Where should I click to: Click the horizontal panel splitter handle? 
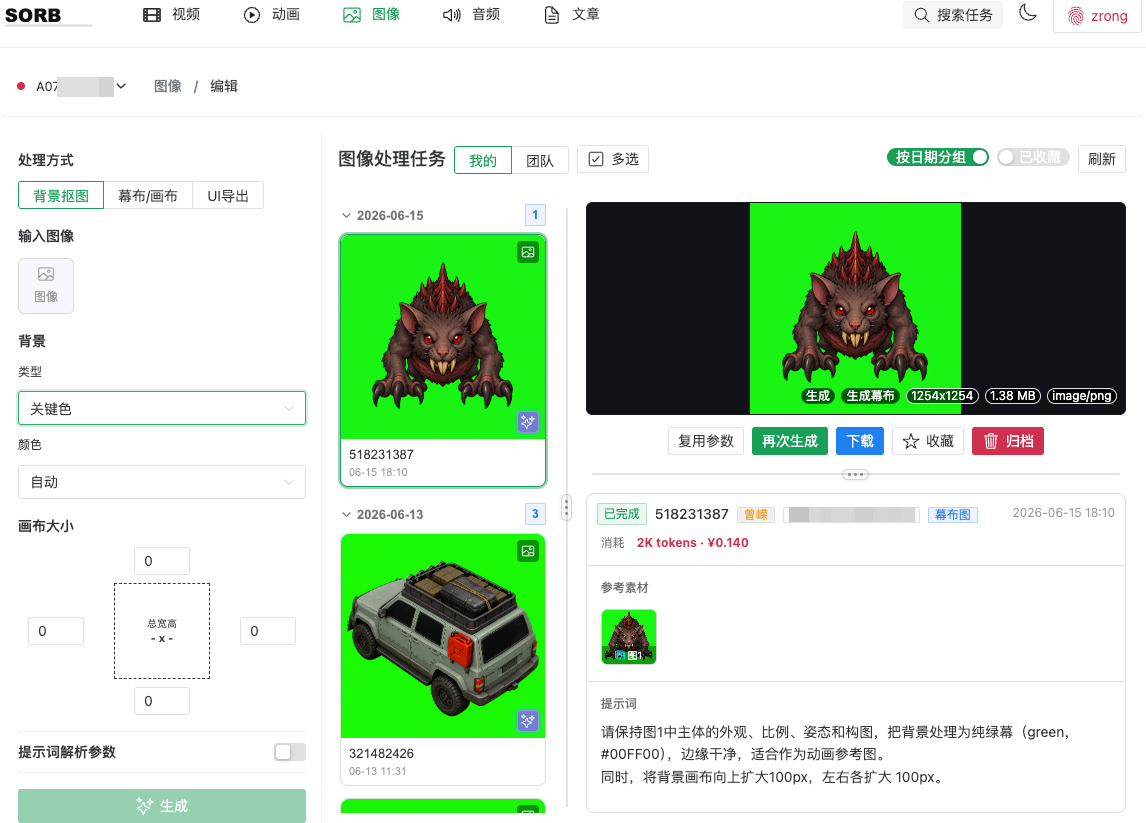pyautogui.click(x=855, y=474)
